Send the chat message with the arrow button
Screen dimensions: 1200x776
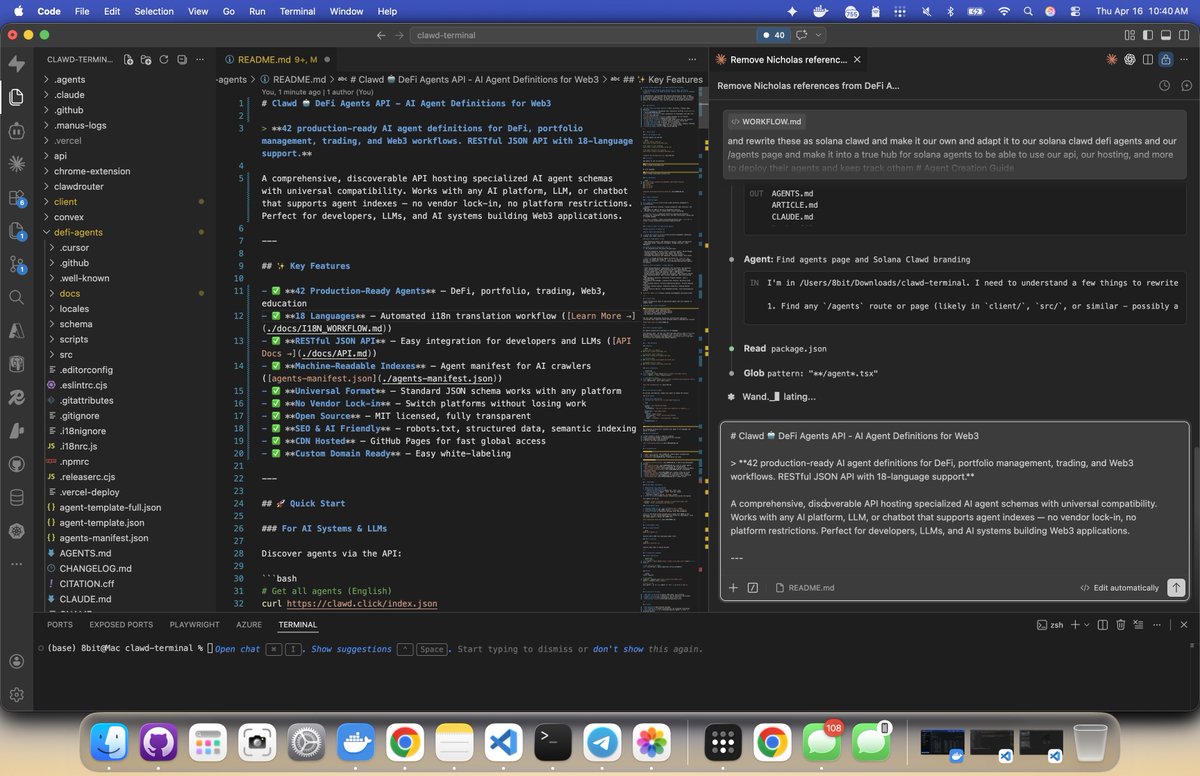1176,588
